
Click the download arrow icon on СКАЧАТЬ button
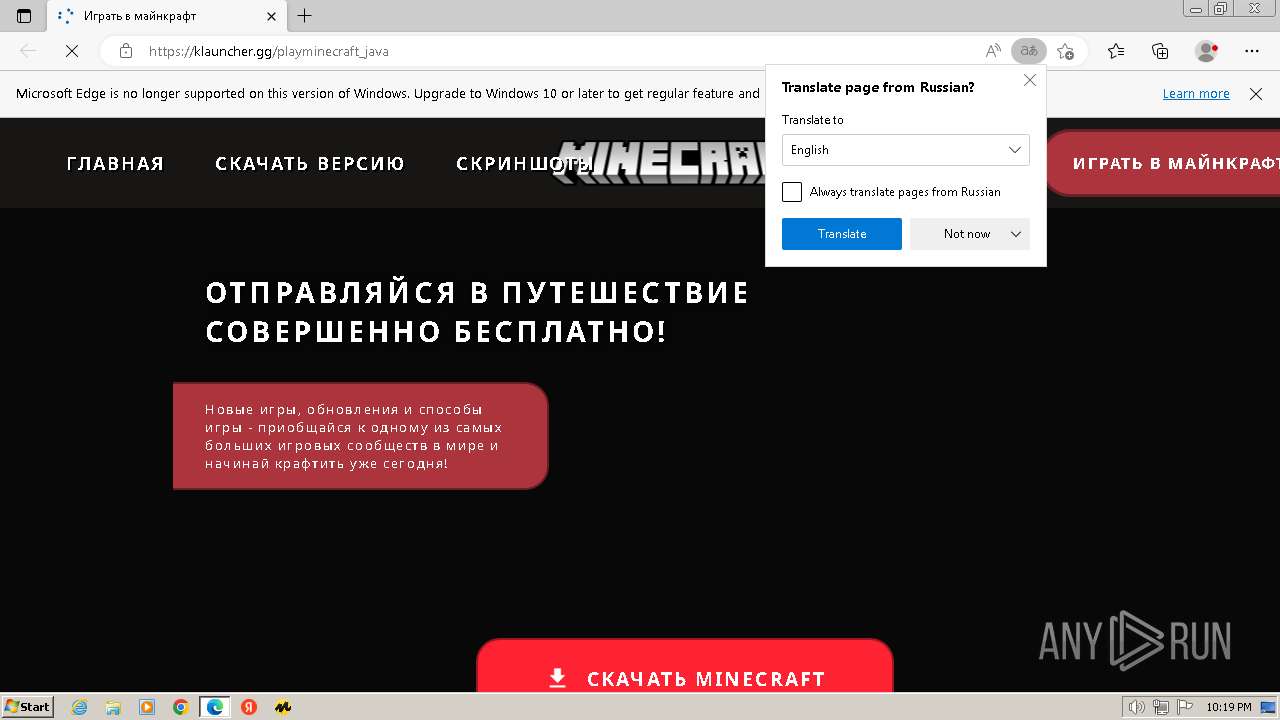[x=558, y=678]
